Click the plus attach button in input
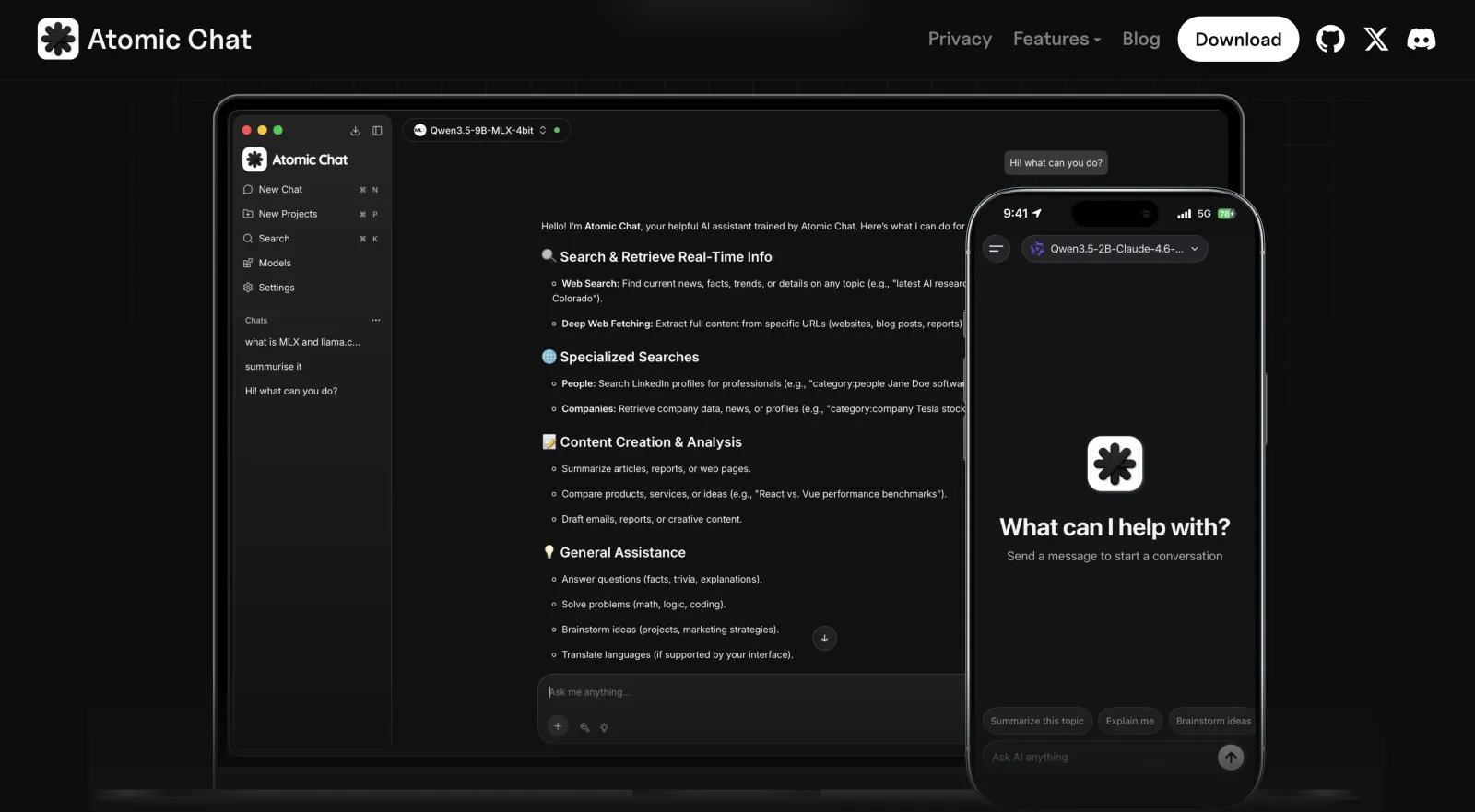 click(x=558, y=726)
